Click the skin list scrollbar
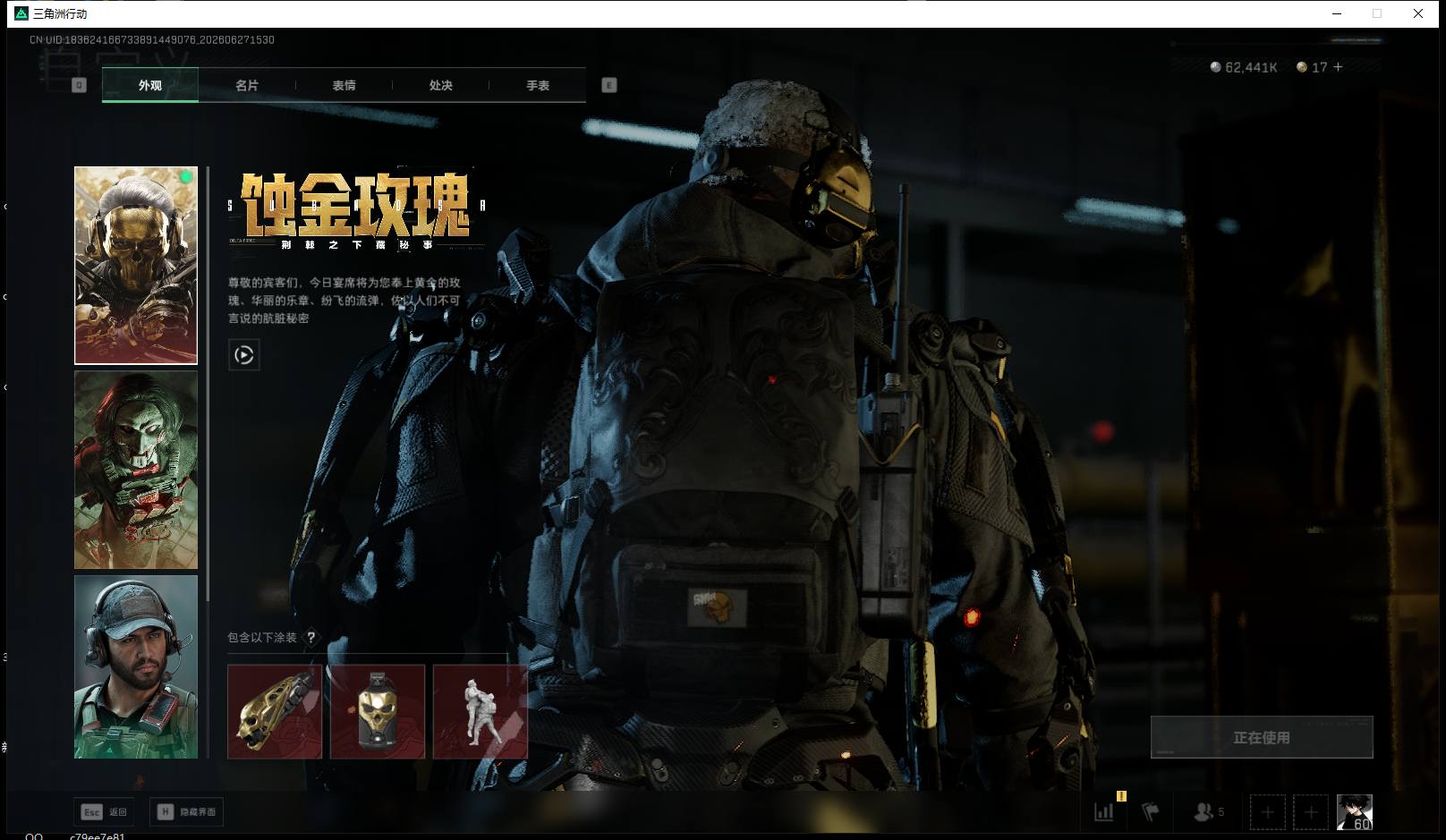 coord(208,383)
